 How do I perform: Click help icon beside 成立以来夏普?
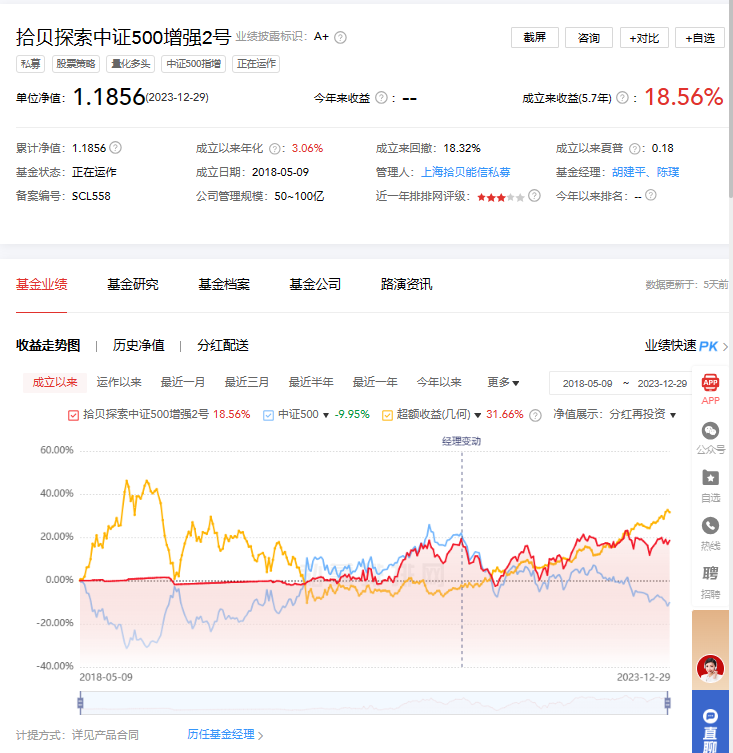635,149
